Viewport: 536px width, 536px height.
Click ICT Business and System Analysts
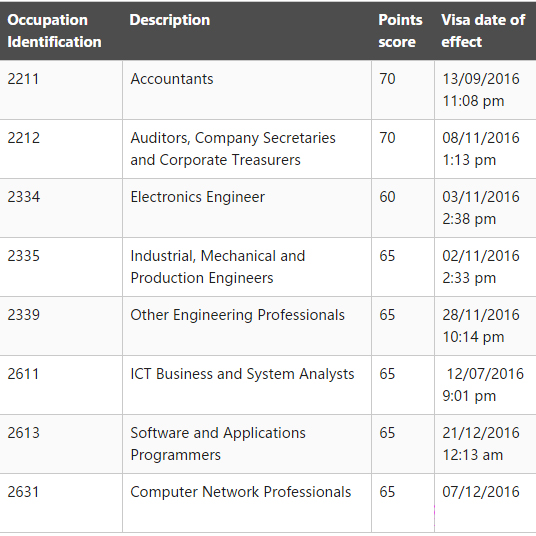coord(242,374)
